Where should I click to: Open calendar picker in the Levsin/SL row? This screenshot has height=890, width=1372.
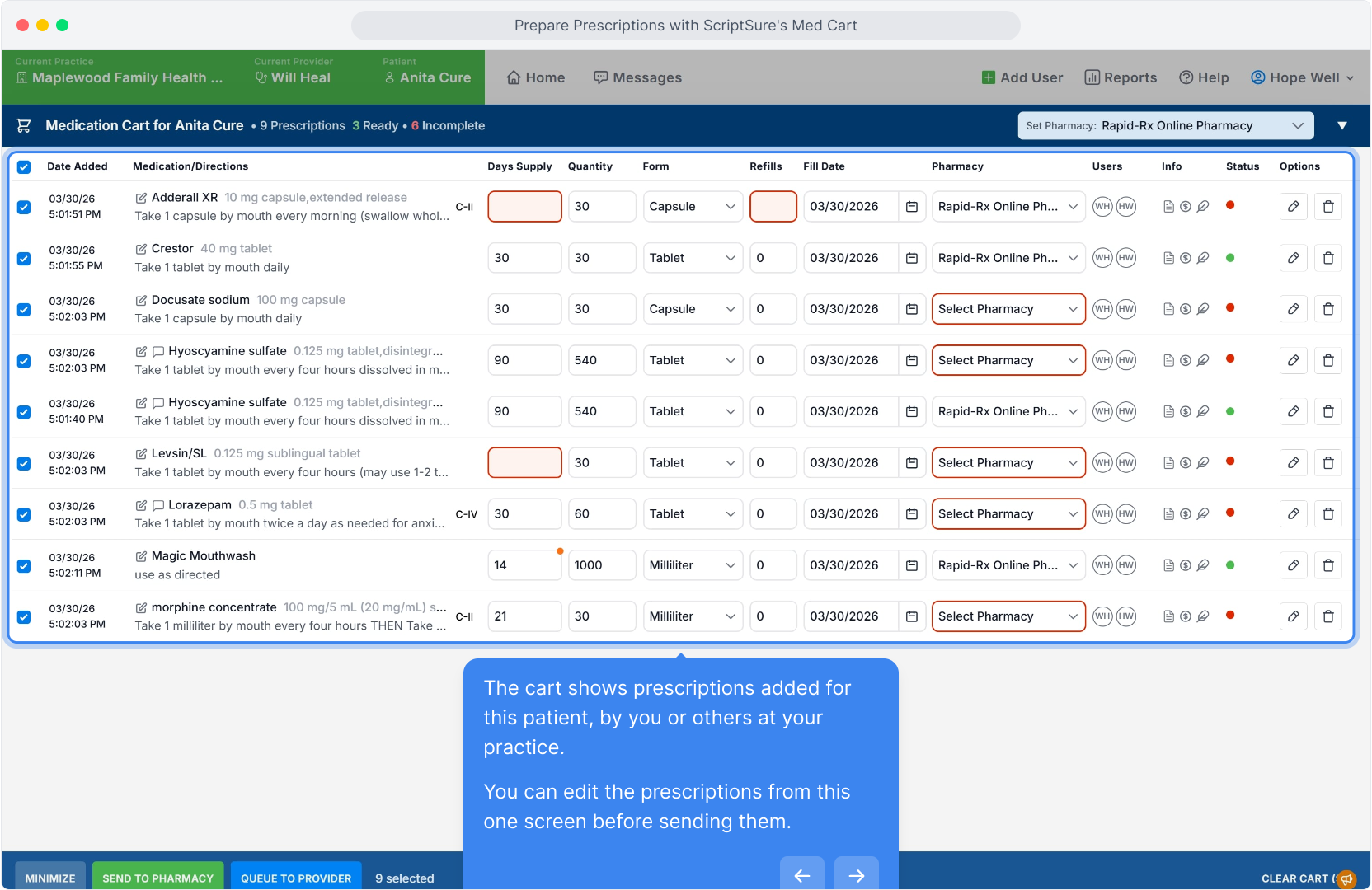tap(912, 463)
